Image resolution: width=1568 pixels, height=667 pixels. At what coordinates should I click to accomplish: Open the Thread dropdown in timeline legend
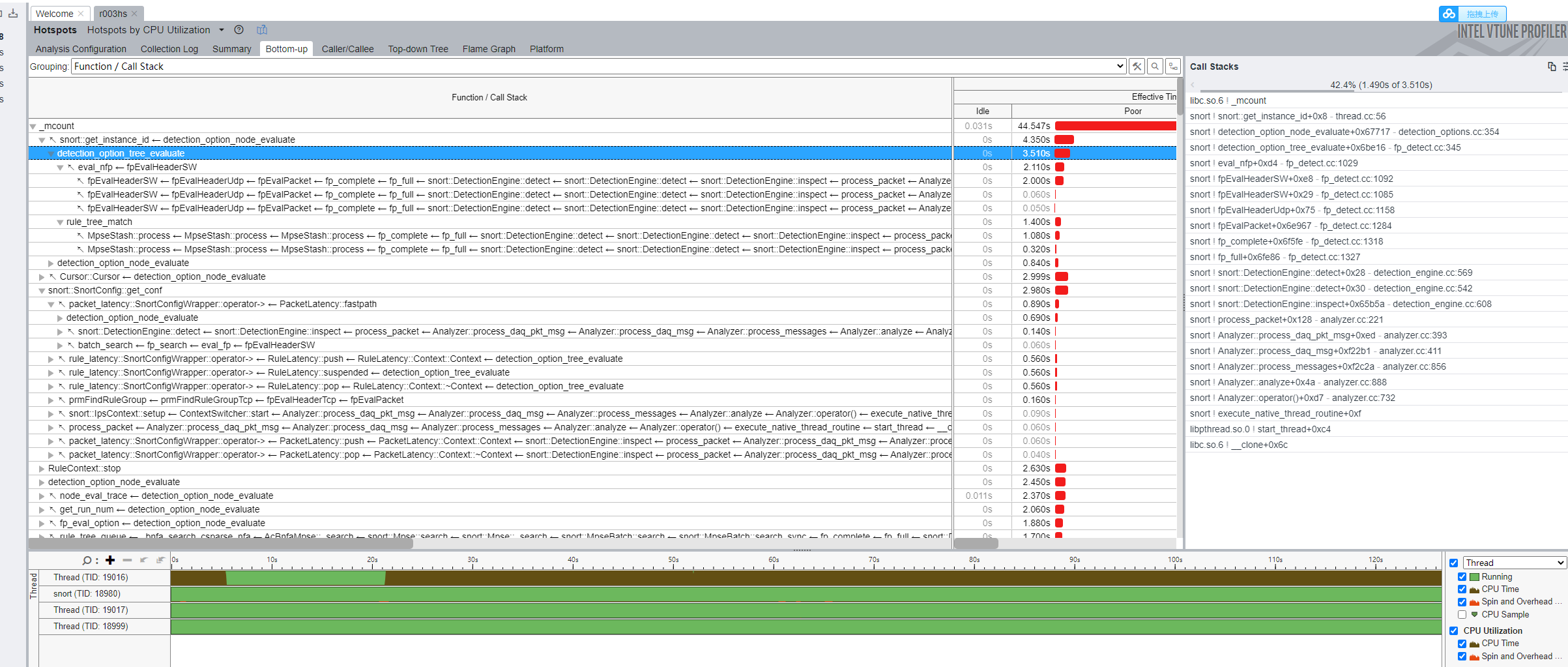[x=1514, y=563]
